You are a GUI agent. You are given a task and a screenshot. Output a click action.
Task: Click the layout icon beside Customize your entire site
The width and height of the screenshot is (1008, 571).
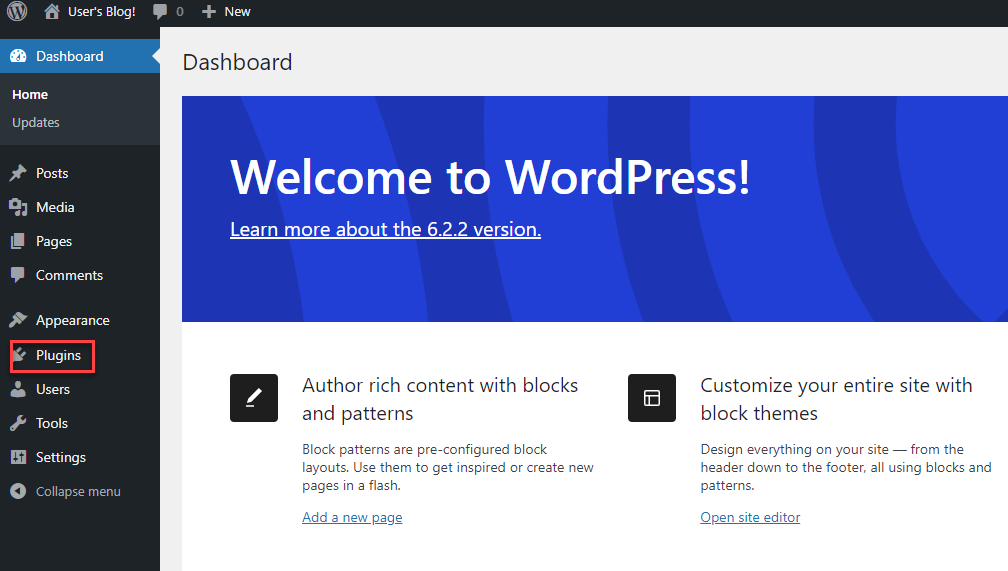click(652, 398)
